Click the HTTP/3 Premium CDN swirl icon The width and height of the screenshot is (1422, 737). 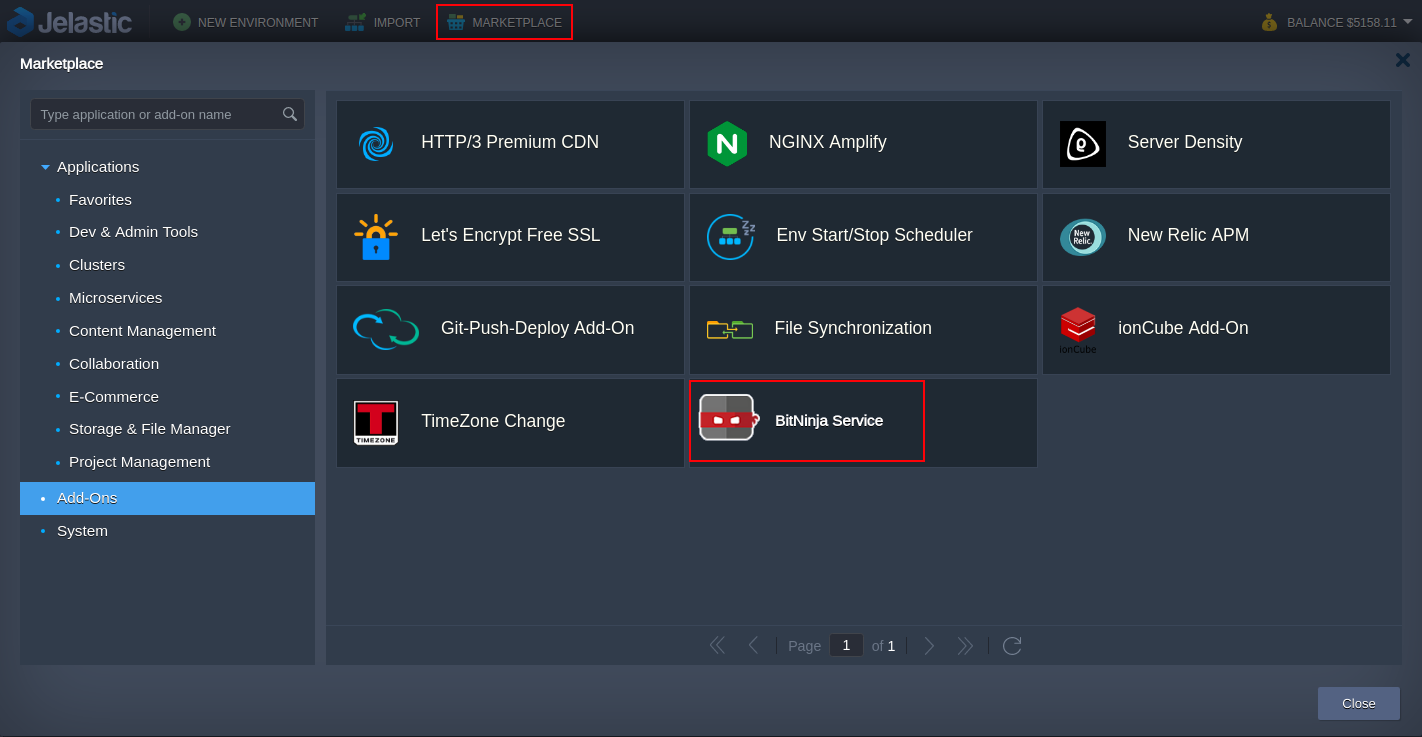(376, 143)
